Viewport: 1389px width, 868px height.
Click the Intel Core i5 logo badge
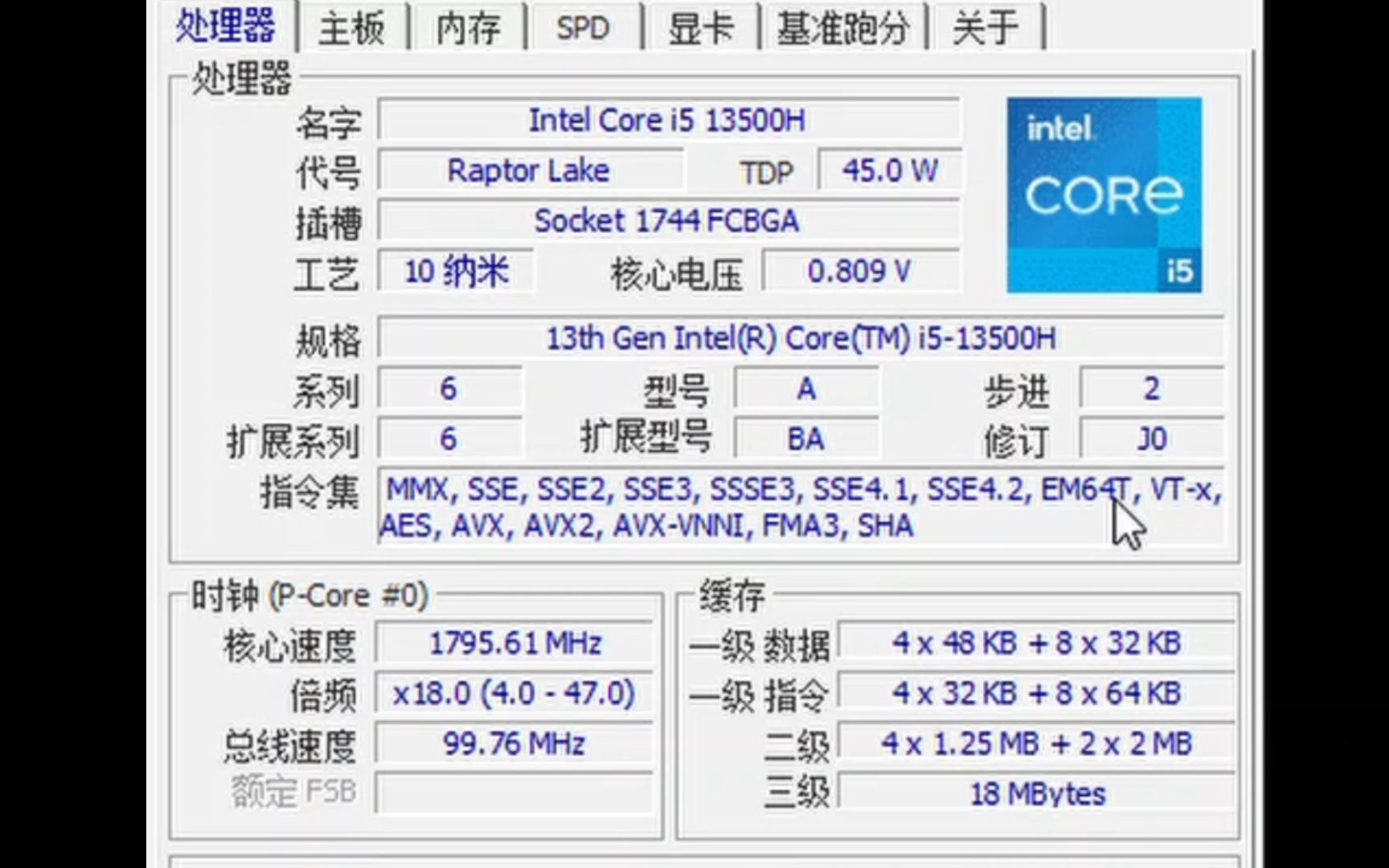click(1104, 195)
